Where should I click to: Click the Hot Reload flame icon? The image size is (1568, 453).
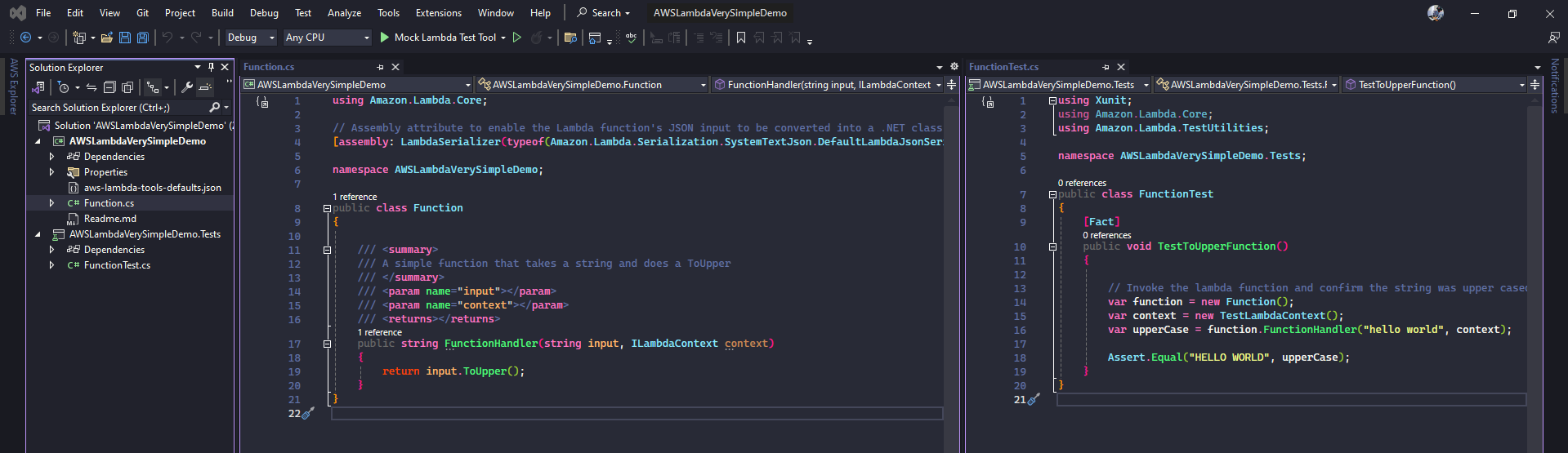pyautogui.click(x=537, y=38)
